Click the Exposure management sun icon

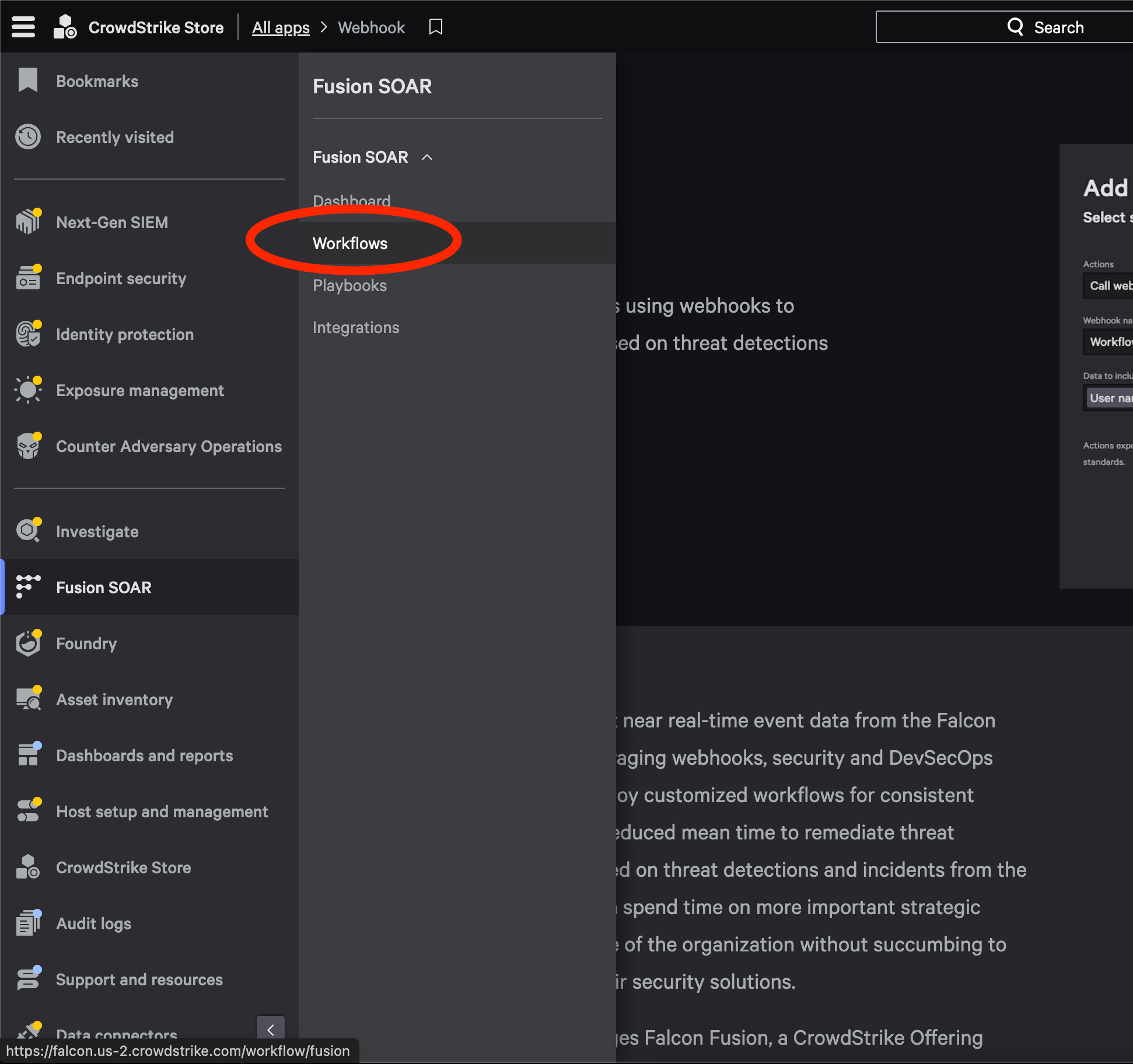[29, 390]
